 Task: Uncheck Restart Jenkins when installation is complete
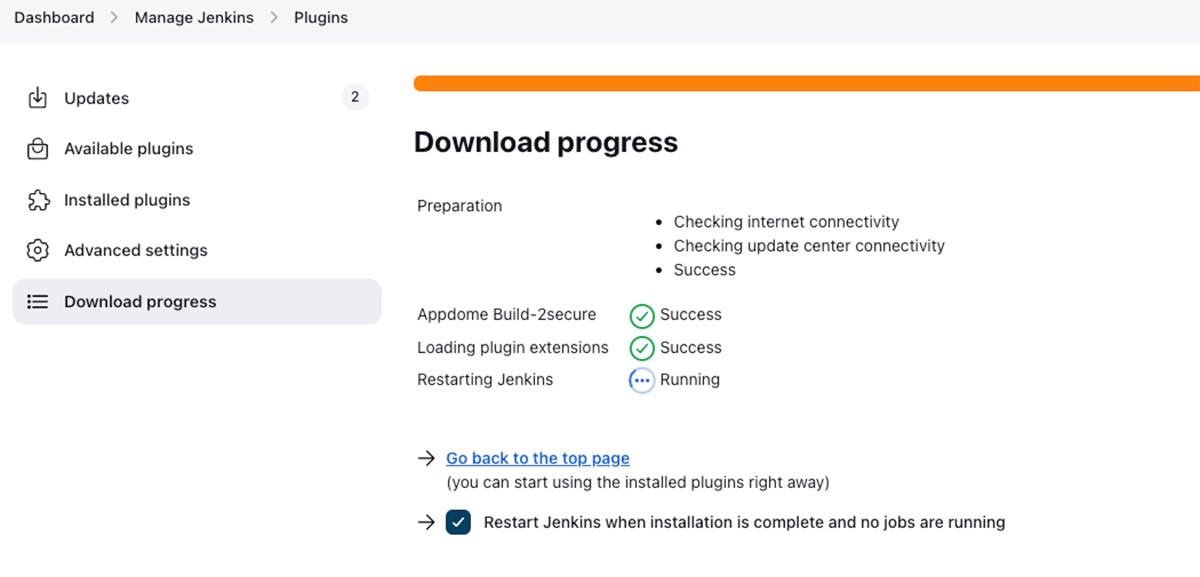(x=458, y=521)
